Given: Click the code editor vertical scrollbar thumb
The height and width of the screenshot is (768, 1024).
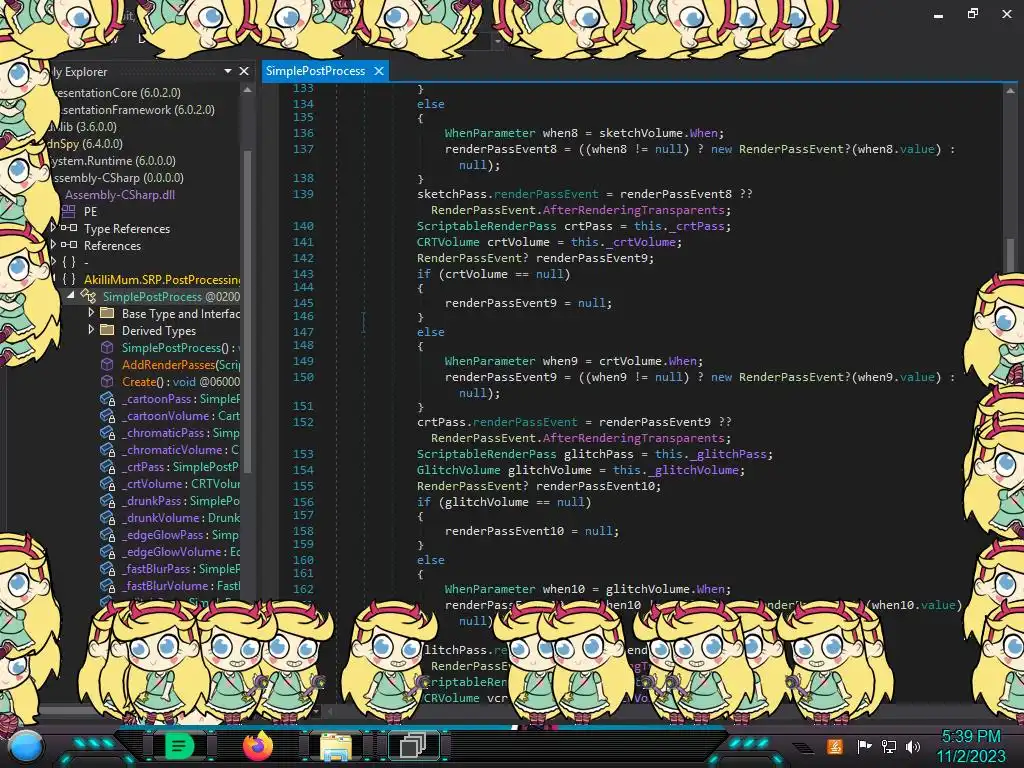Looking at the screenshot, I should (1010, 254).
